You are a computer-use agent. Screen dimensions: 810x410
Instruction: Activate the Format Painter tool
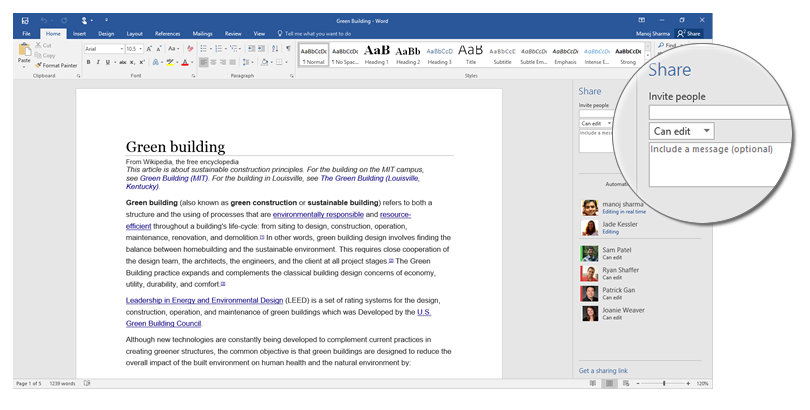(x=56, y=66)
